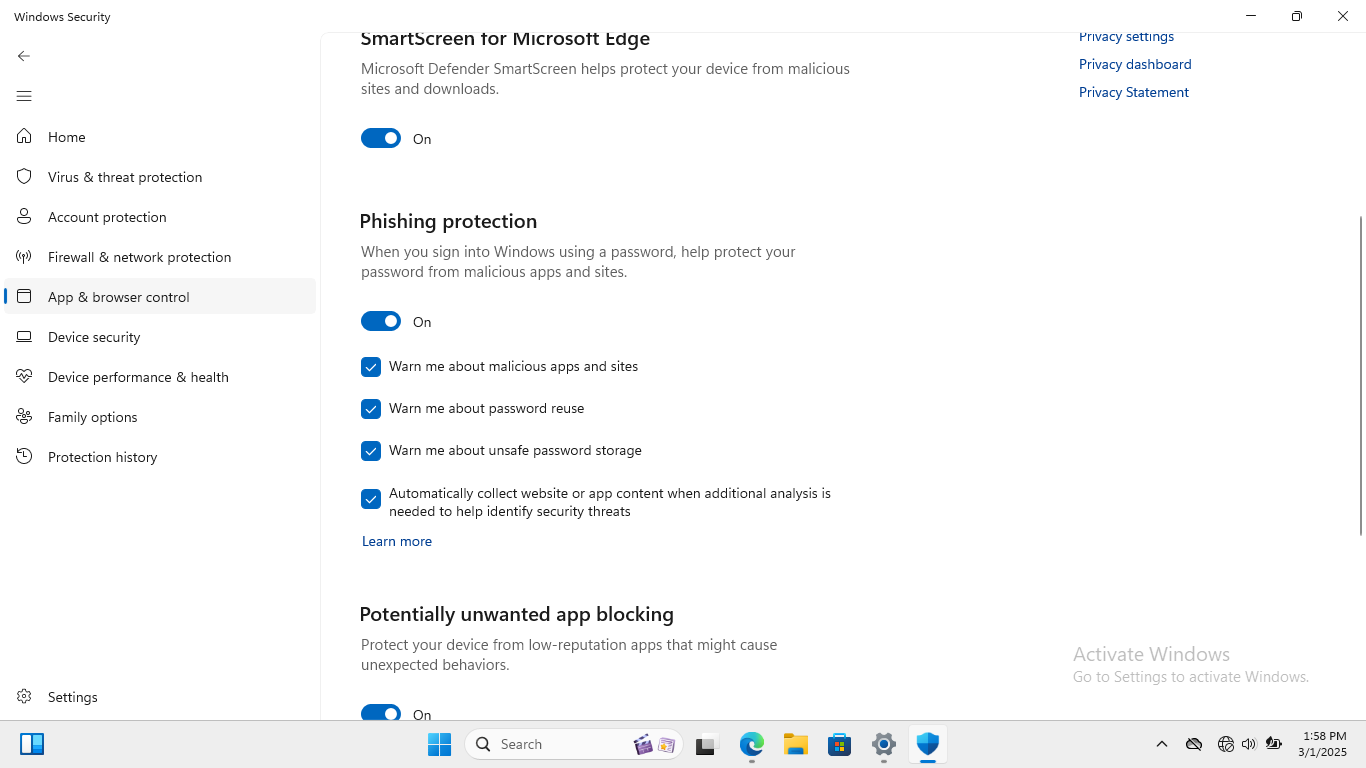Image resolution: width=1366 pixels, height=768 pixels.
Task: Turn off SmartScreen for Microsoft Edge toggle
Action: 381,138
